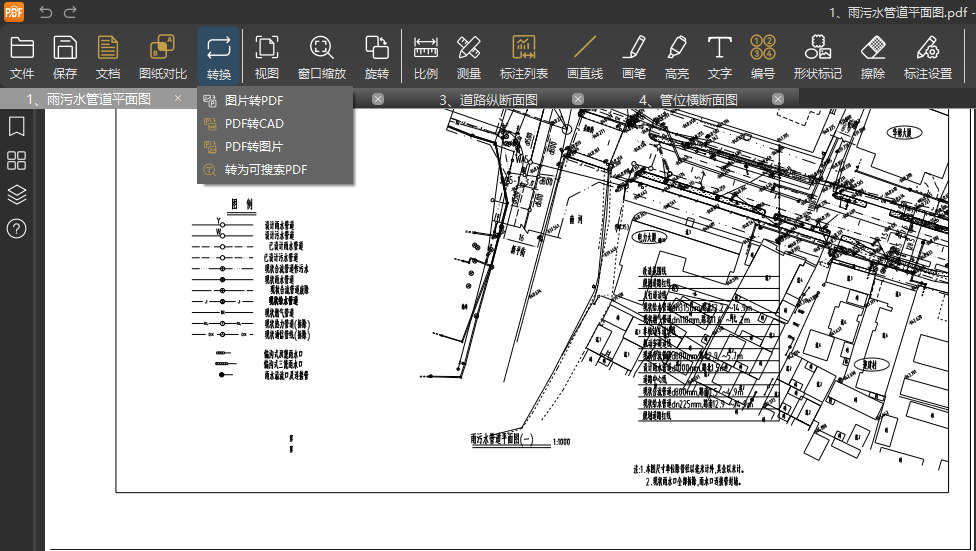Click the 保存 (Save) icon
This screenshot has width=976, height=551.
[x=65, y=56]
